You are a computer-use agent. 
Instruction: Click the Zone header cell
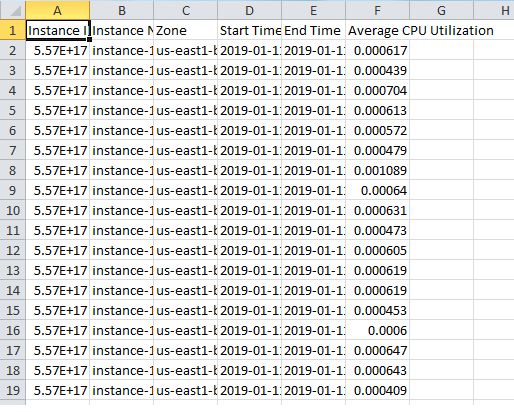(x=186, y=30)
